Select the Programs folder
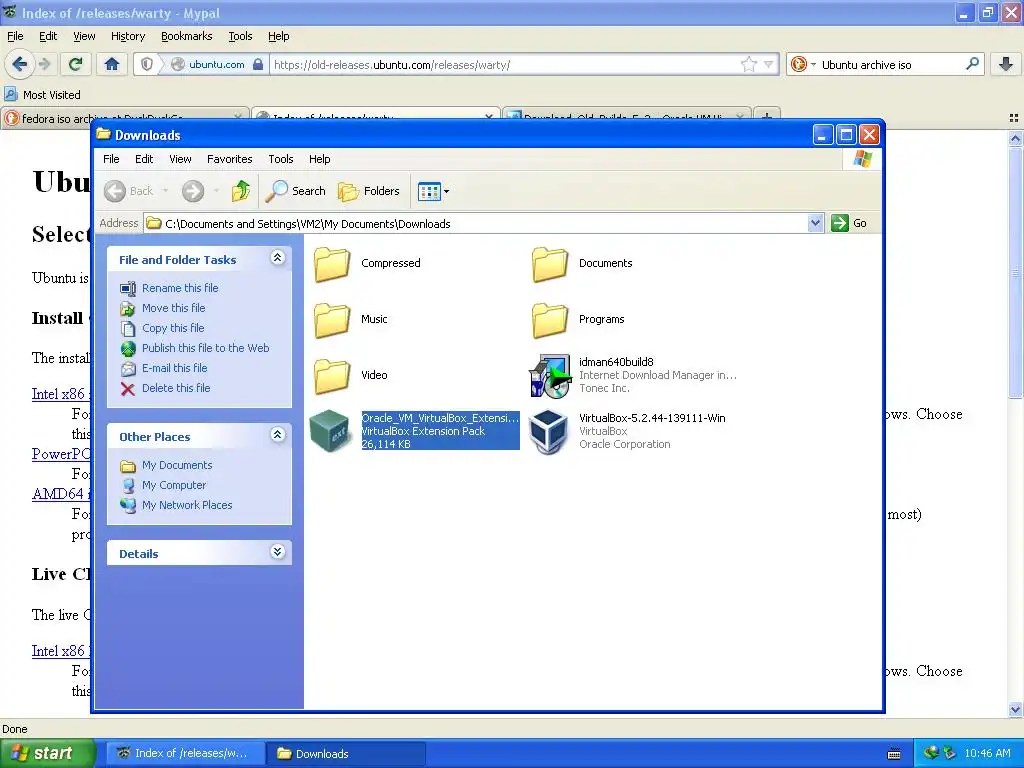 [578, 319]
